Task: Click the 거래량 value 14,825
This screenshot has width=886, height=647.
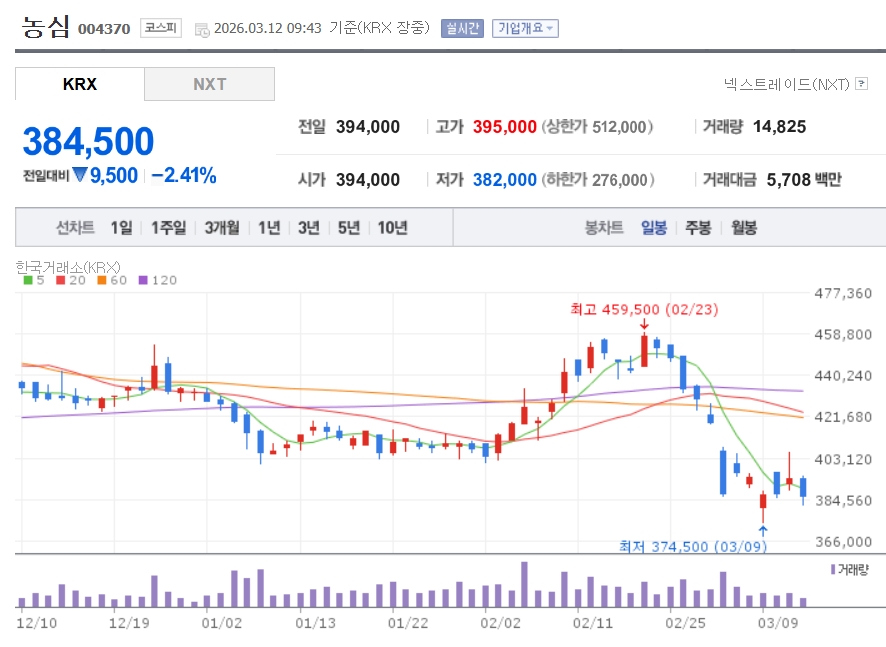Action: click(779, 127)
